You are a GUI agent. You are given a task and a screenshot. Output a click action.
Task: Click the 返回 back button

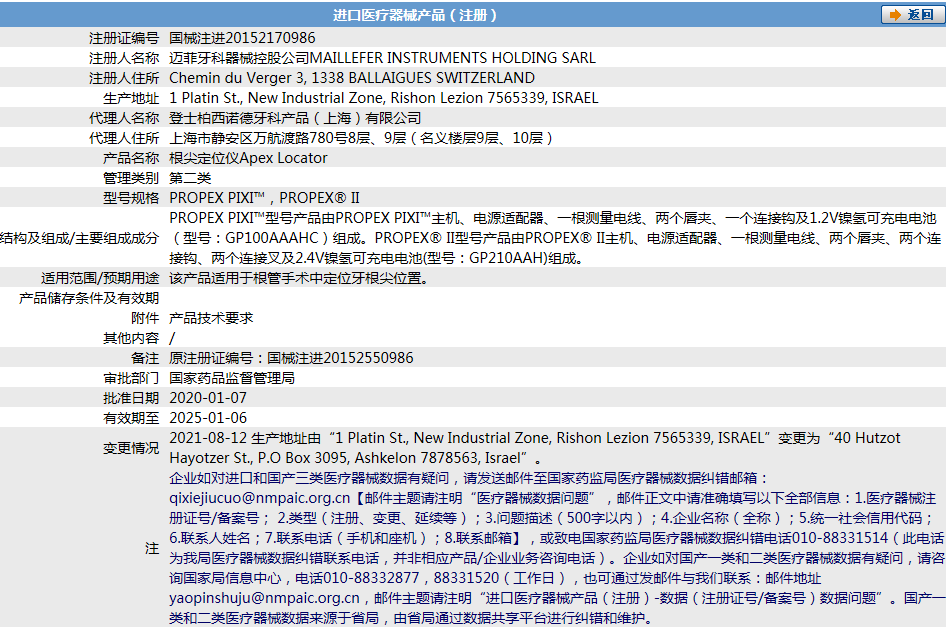(912, 15)
